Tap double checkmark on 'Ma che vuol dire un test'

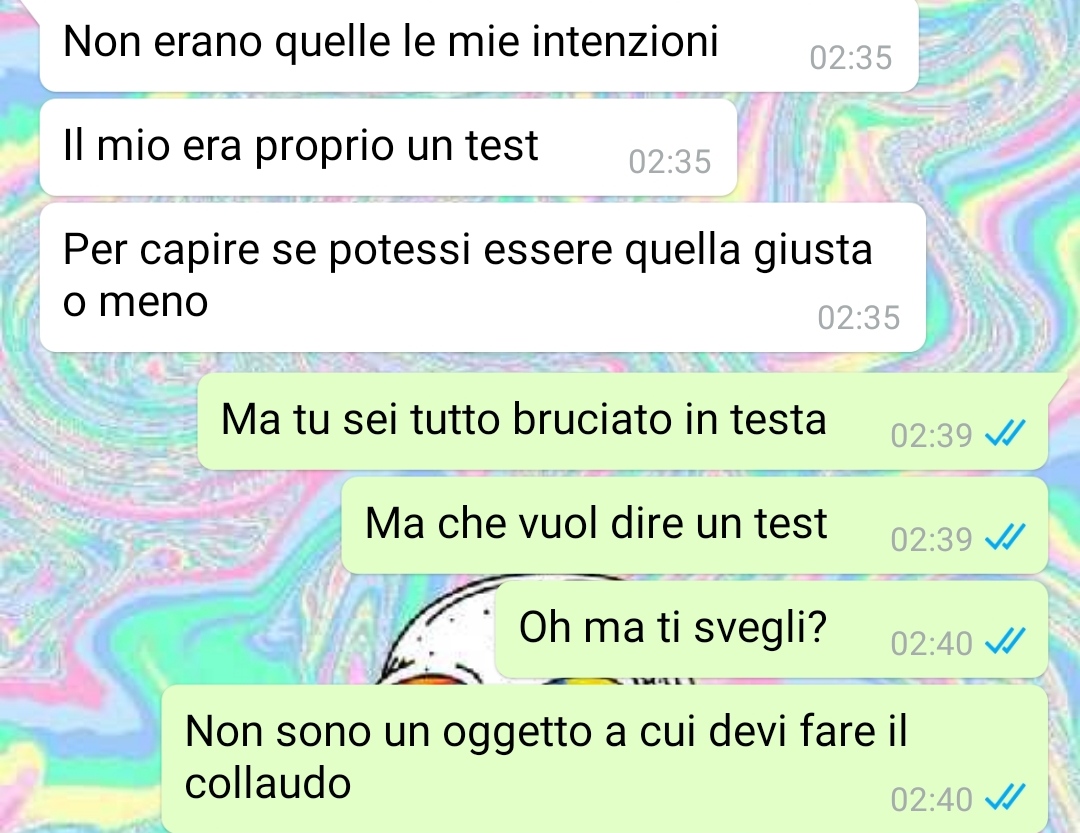(x=1005, y=538)
